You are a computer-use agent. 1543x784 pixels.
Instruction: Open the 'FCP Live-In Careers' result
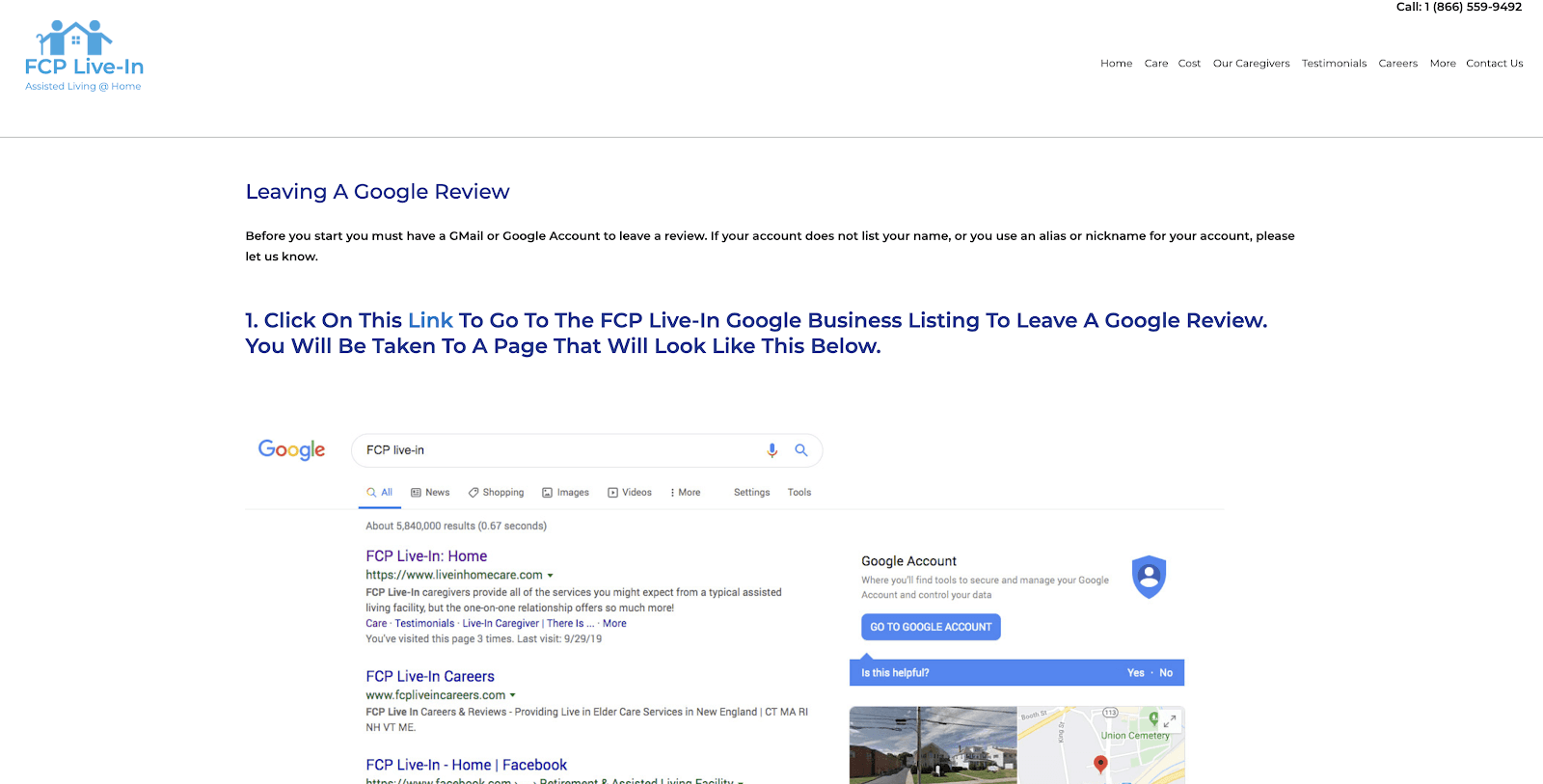[x=430, y=677]
